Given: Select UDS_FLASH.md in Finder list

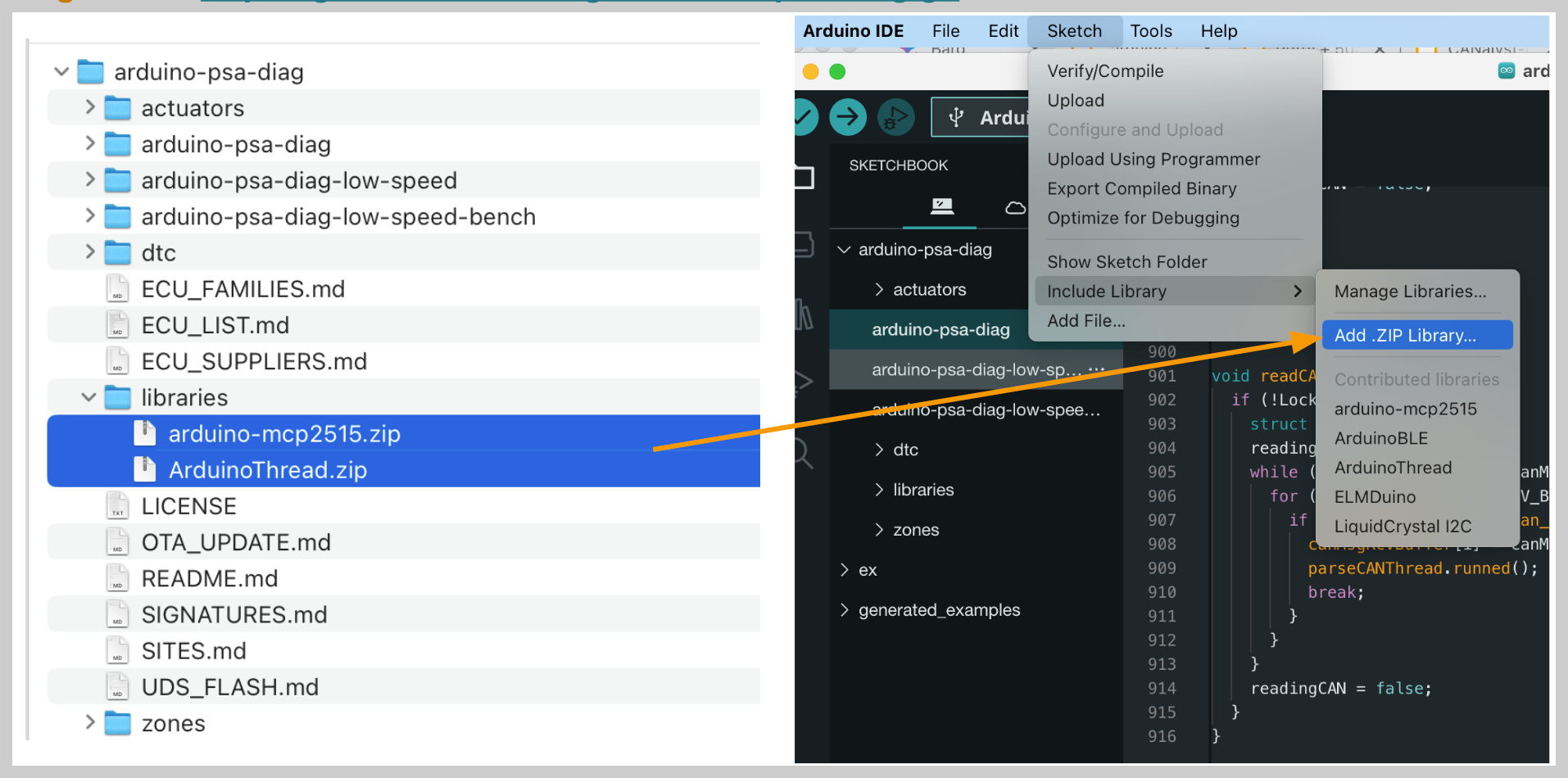Looking at the screenshot, I should tap(404, 687).
